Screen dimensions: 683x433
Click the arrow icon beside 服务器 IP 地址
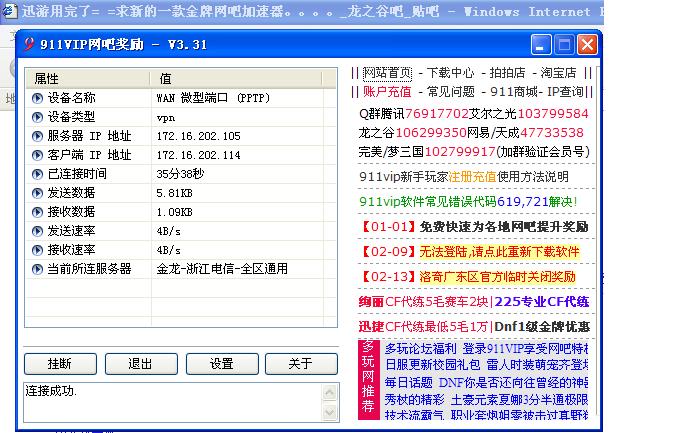[x=37, y=136]
